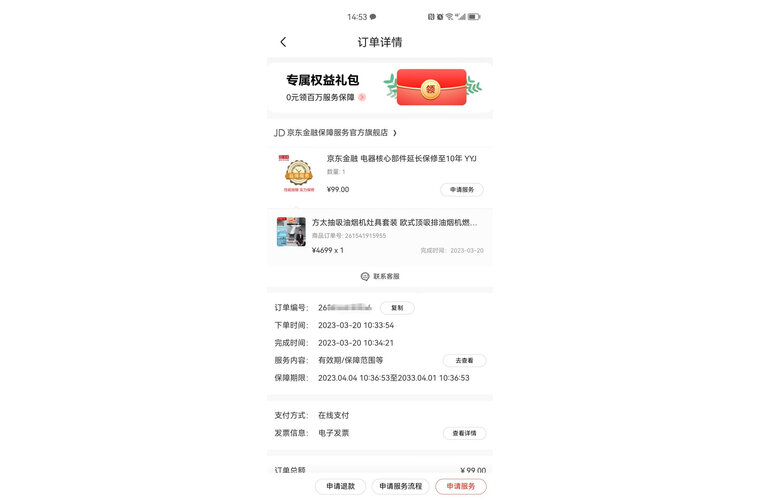The image size is (760, 500).
Task: Click 去查看 for service content
Action: 464,360
